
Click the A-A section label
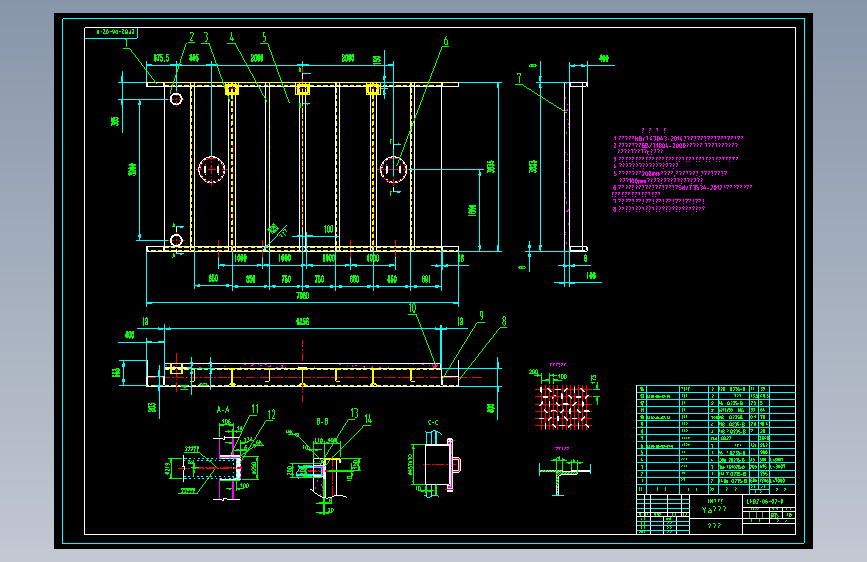tap(223, 410)
